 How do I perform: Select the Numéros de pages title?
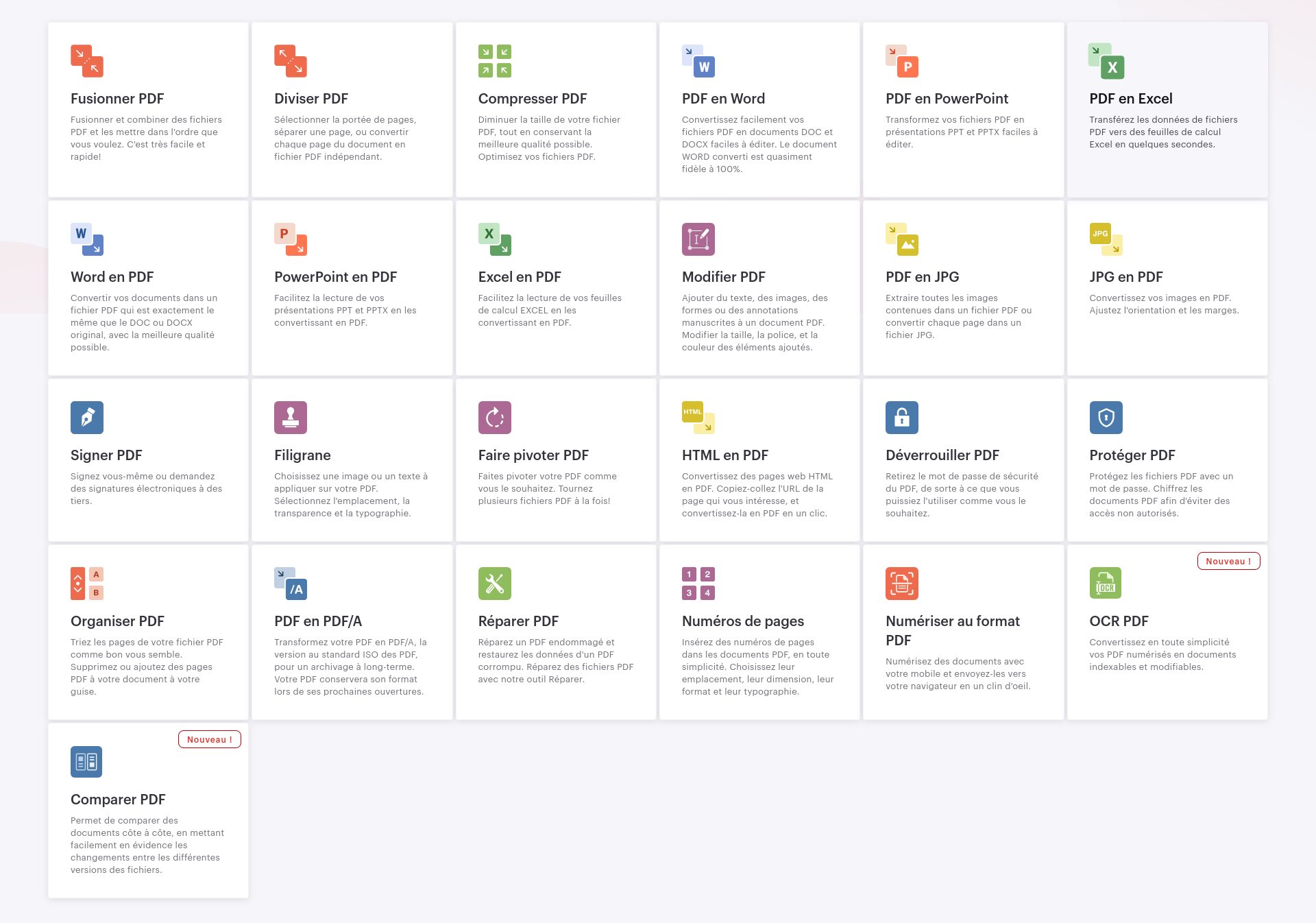[x=743, y=621]
